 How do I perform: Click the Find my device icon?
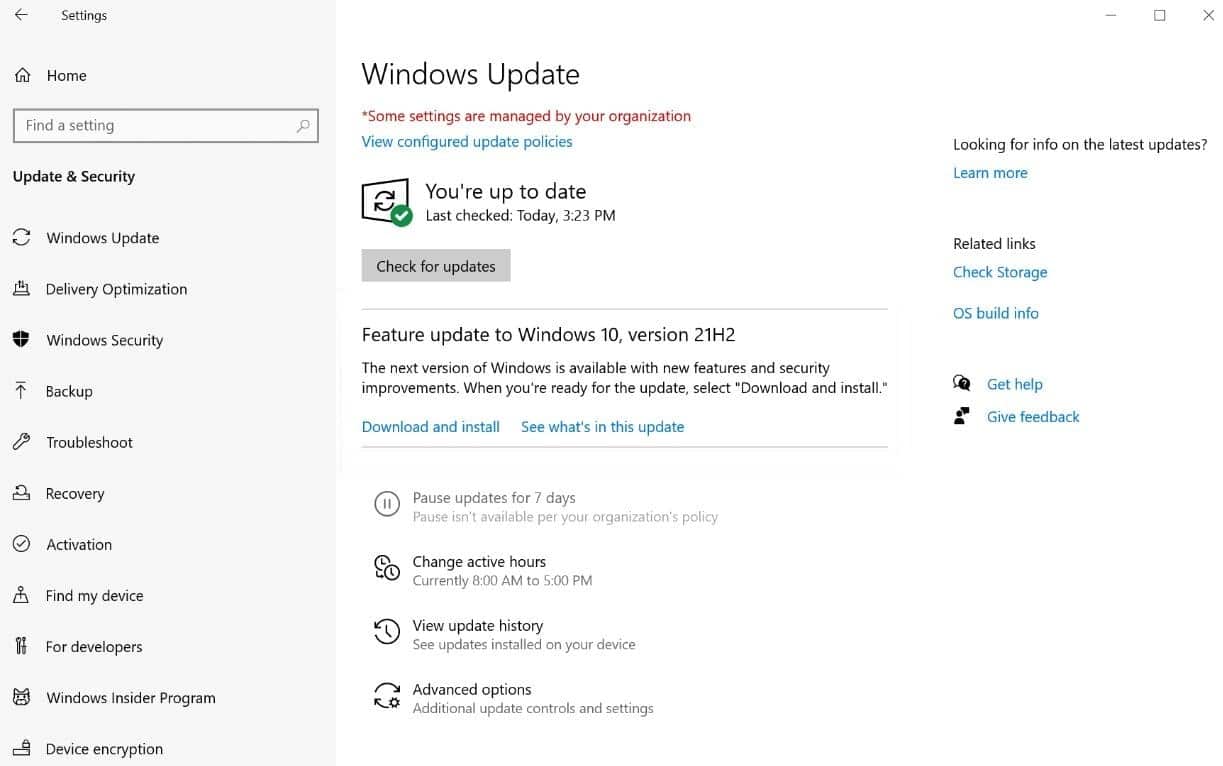tap(21, 595)
